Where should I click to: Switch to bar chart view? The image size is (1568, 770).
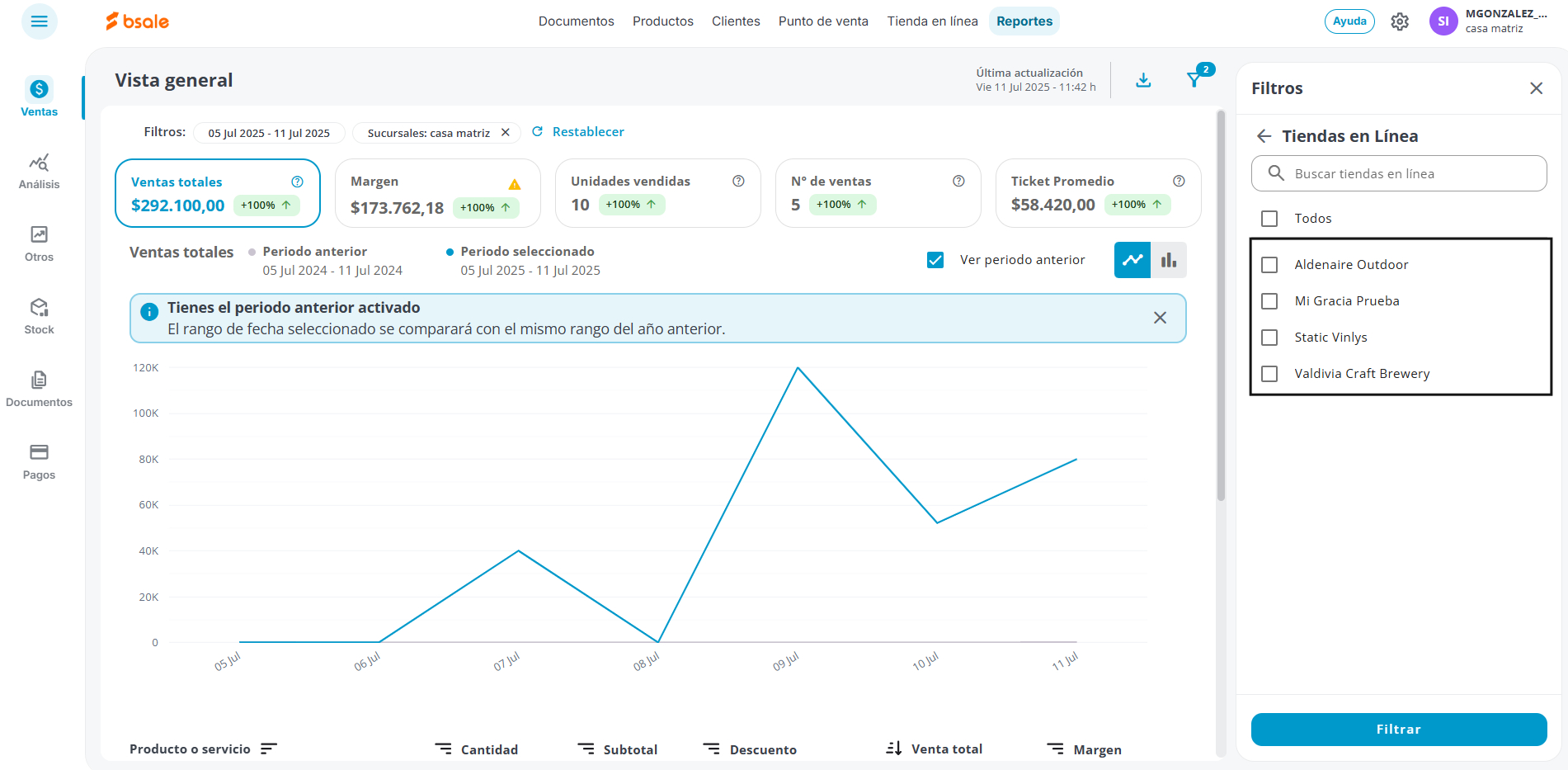1169,260
